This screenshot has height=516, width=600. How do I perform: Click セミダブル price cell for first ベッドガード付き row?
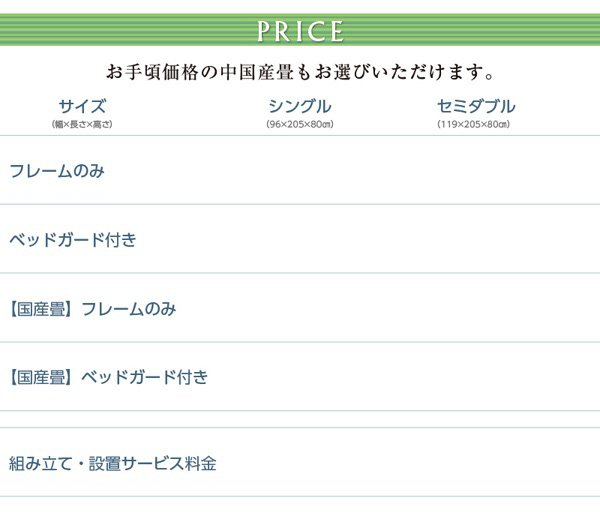pyautogui.click(x=475, y=240)
